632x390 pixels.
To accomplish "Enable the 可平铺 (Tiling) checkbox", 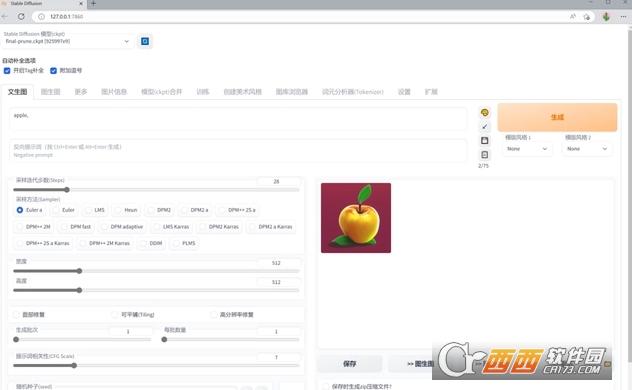I will click(x=115, y=314).
